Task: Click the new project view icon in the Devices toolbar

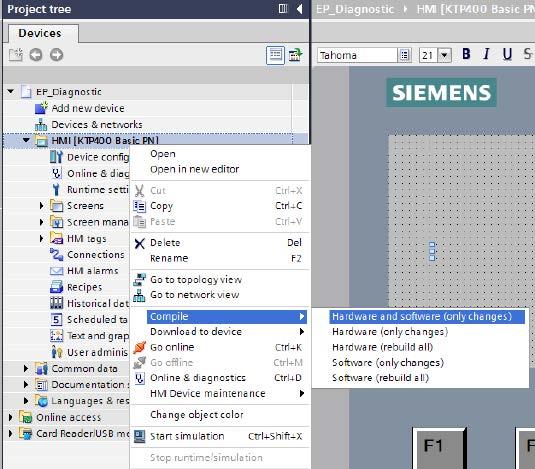Action: [16, 55]
